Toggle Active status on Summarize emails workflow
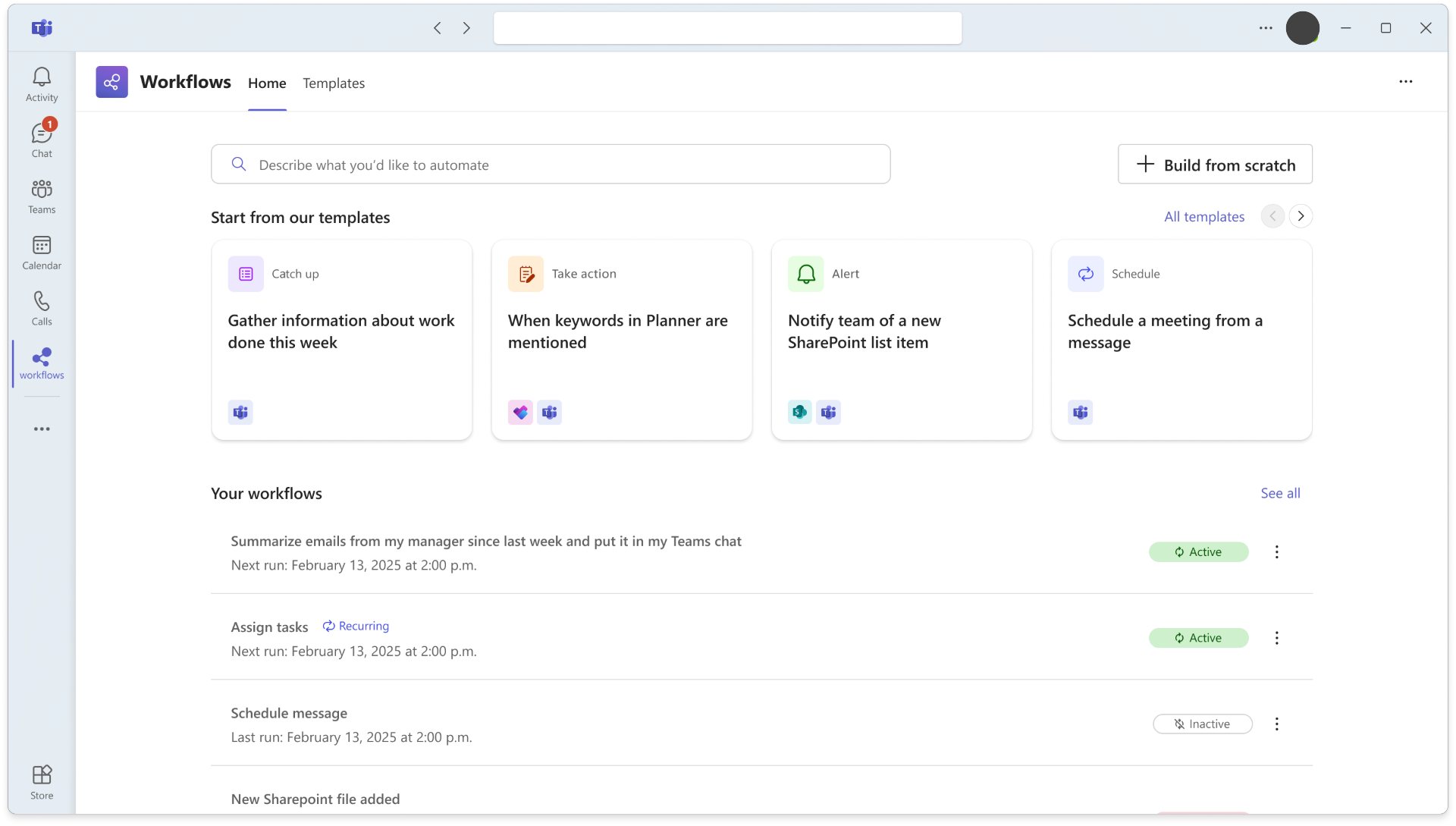 tap(1198, 552)
